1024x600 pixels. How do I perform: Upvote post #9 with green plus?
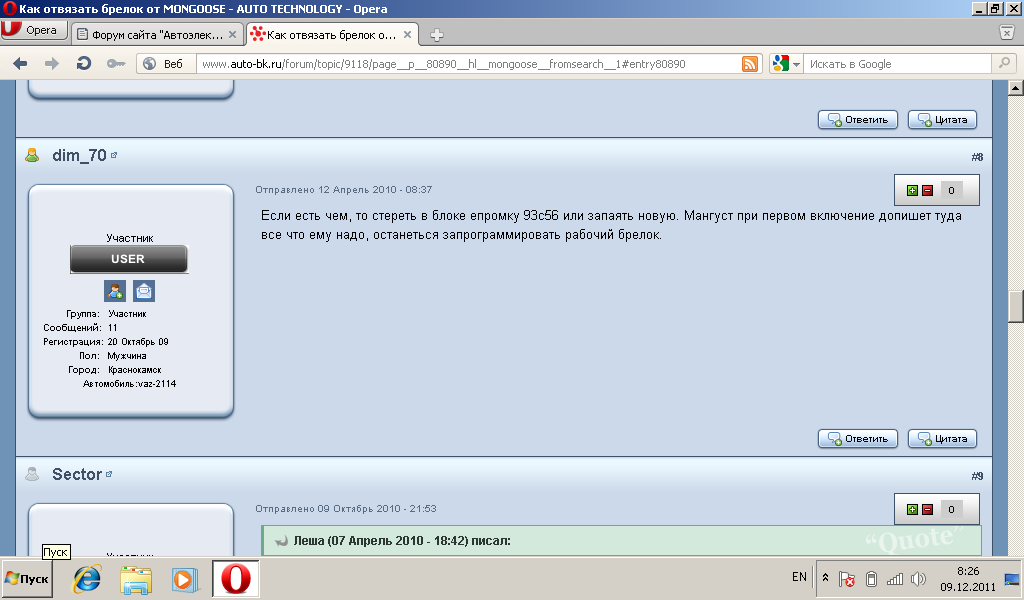[x=912, y=509]
